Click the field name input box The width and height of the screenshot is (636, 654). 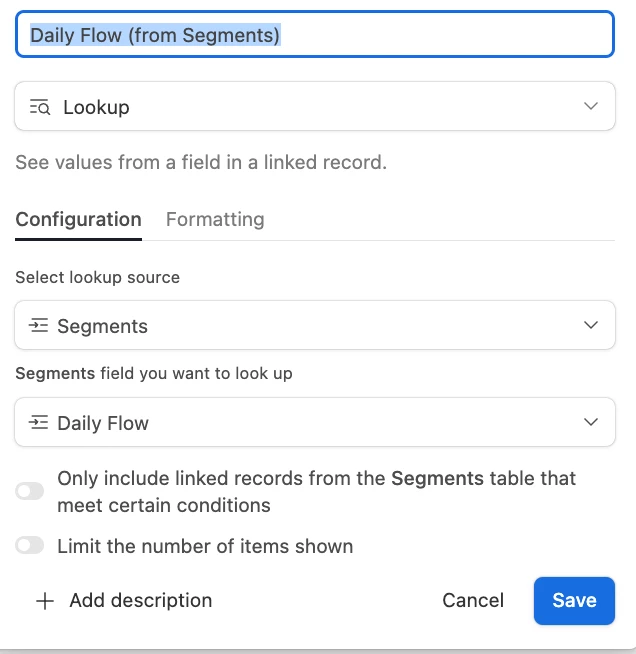pyautogui.click(x=314, y=35)
